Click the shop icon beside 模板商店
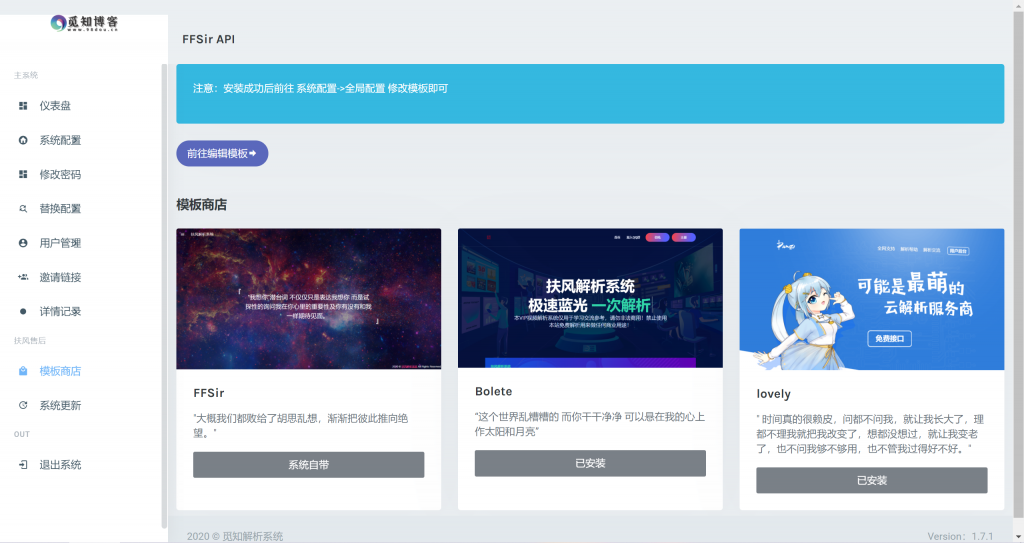This screenshot has width=1024, height=543. pos(23,371)
